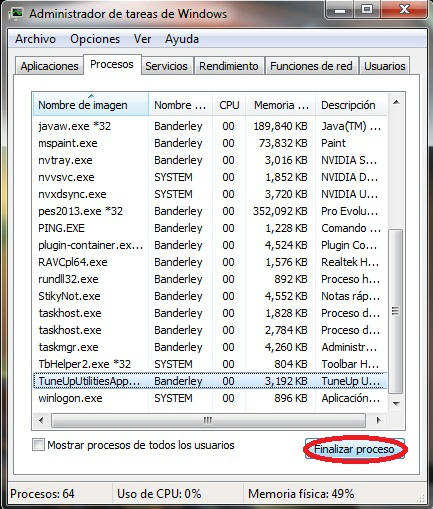Switch to the Rendimiento tab
The width and height of the screenshot is (433, 509).
click(x=229, y=66)
